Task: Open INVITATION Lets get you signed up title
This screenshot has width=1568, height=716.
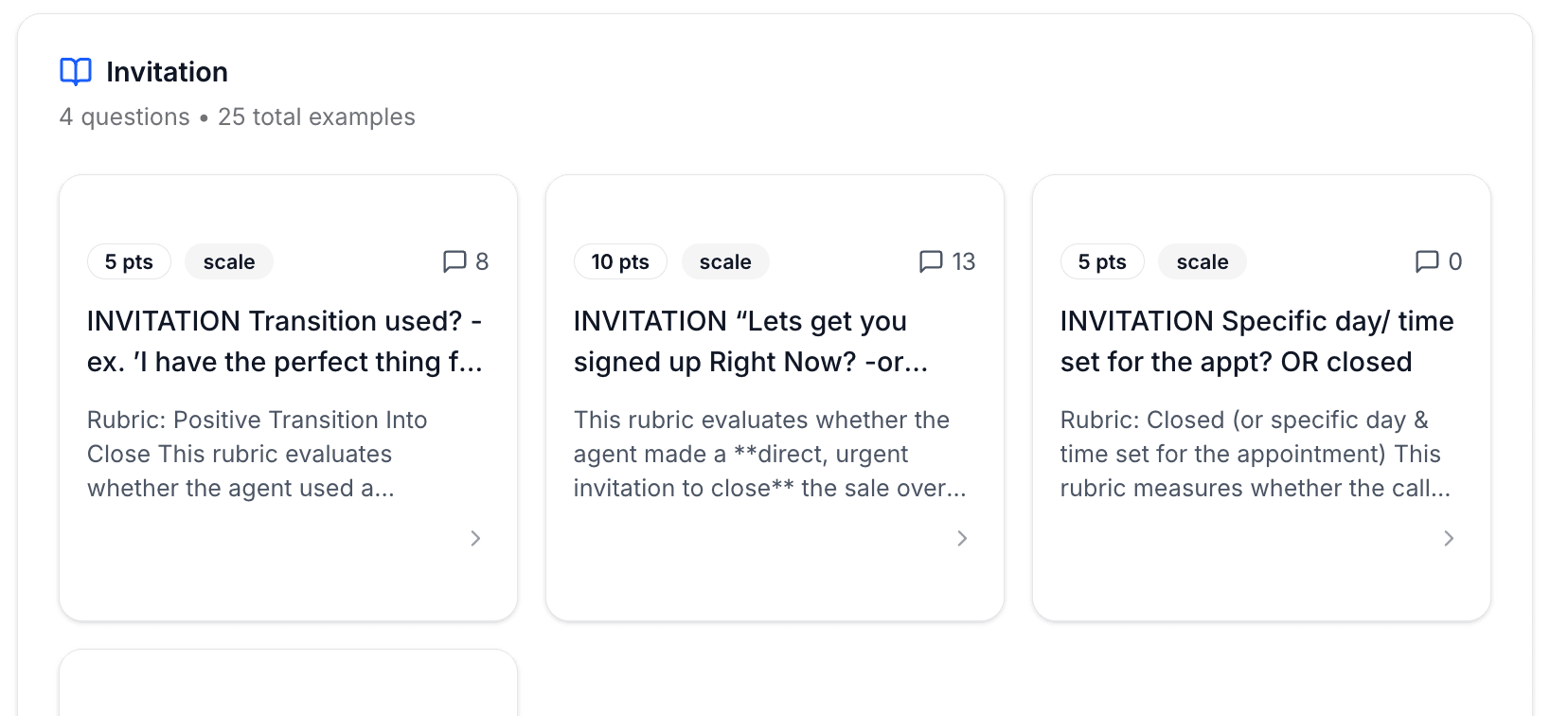Action: (x=750, y=341)
